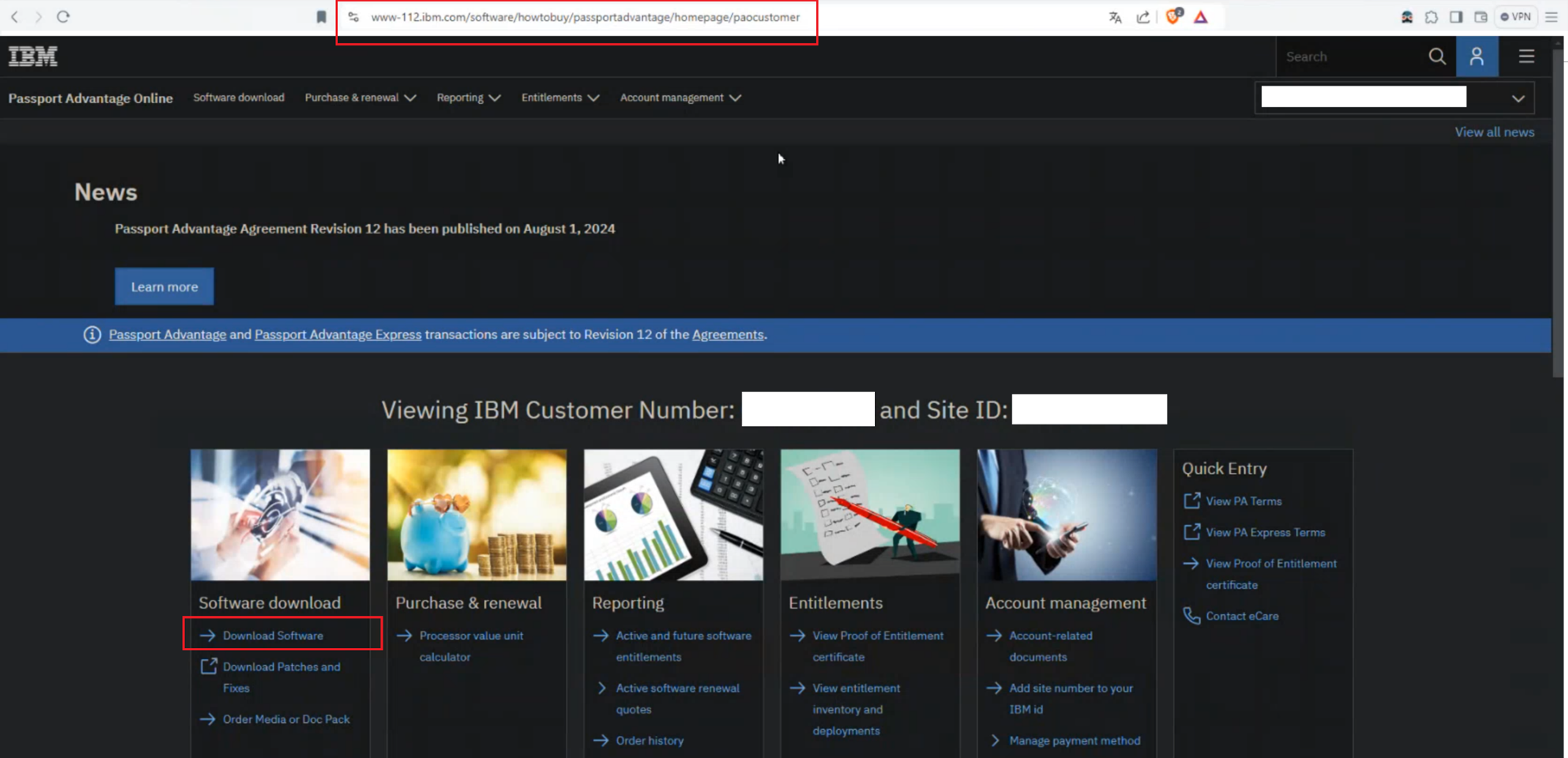Click the Learn more button
The height and width of the screenshot is (758, 1568).
click(164, 287)
